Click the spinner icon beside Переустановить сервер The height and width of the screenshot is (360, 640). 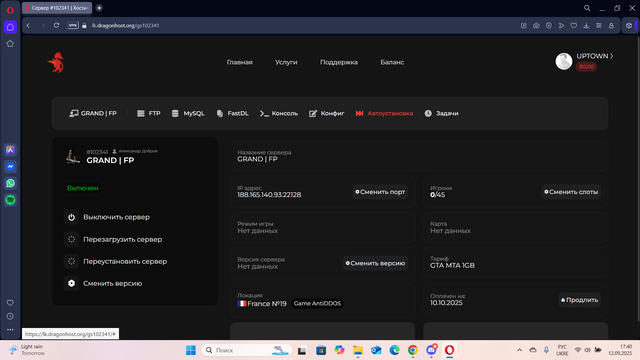point(71,261)
